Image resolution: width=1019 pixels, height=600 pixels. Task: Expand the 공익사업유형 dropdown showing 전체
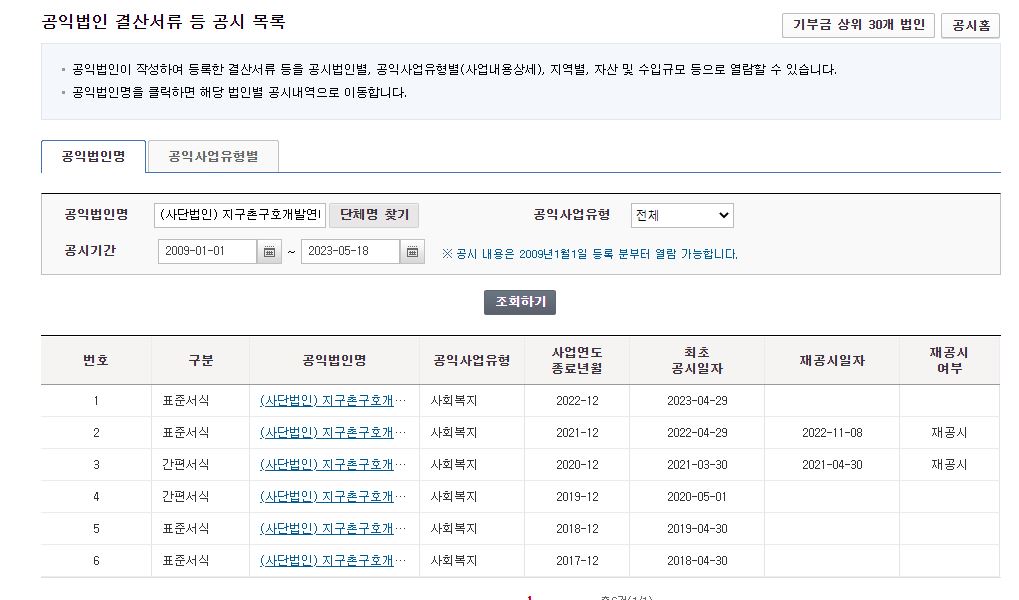pyautogui.click(x=681, y=215)
